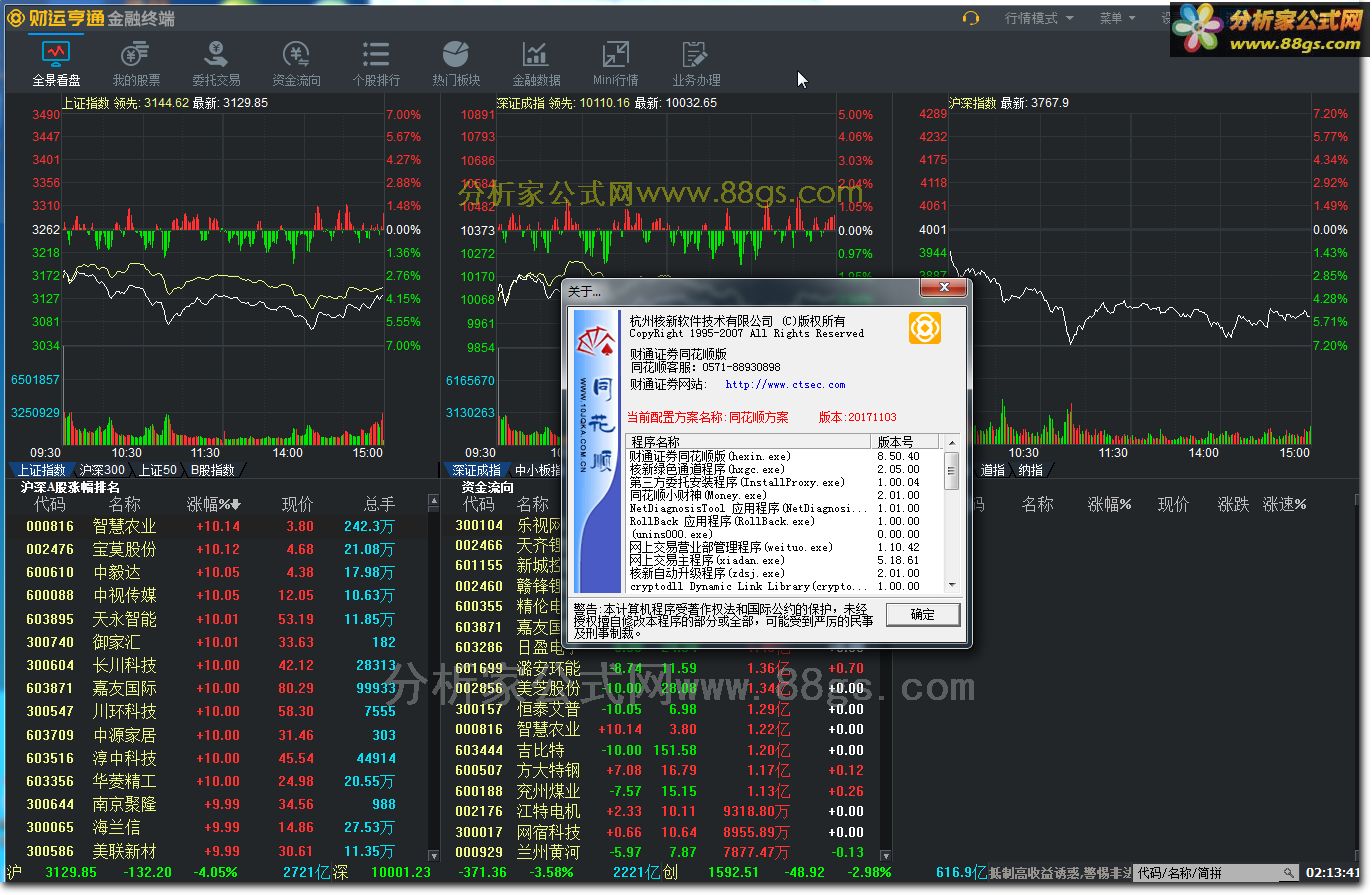Click the 总手 column header in 沪深A股涨幅排名

pyautogui.click(x=379, y=504)
